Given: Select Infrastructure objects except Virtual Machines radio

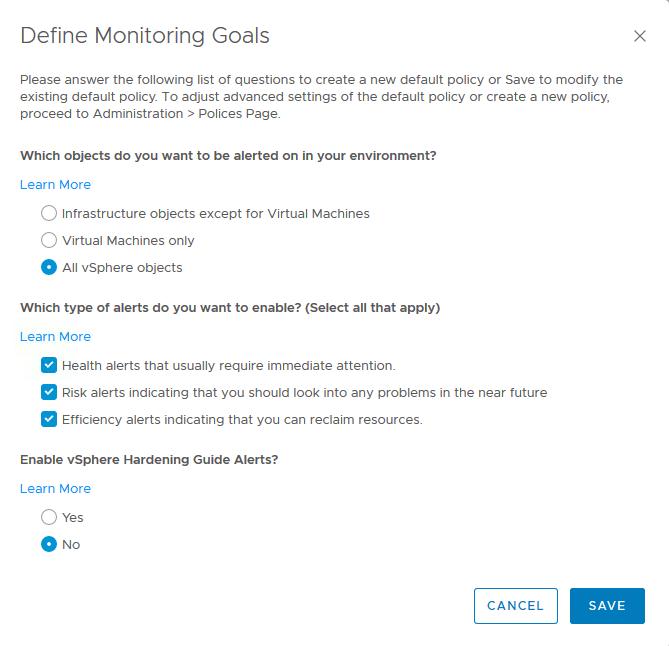Looking at the screenshot, I should click(49, 213).
